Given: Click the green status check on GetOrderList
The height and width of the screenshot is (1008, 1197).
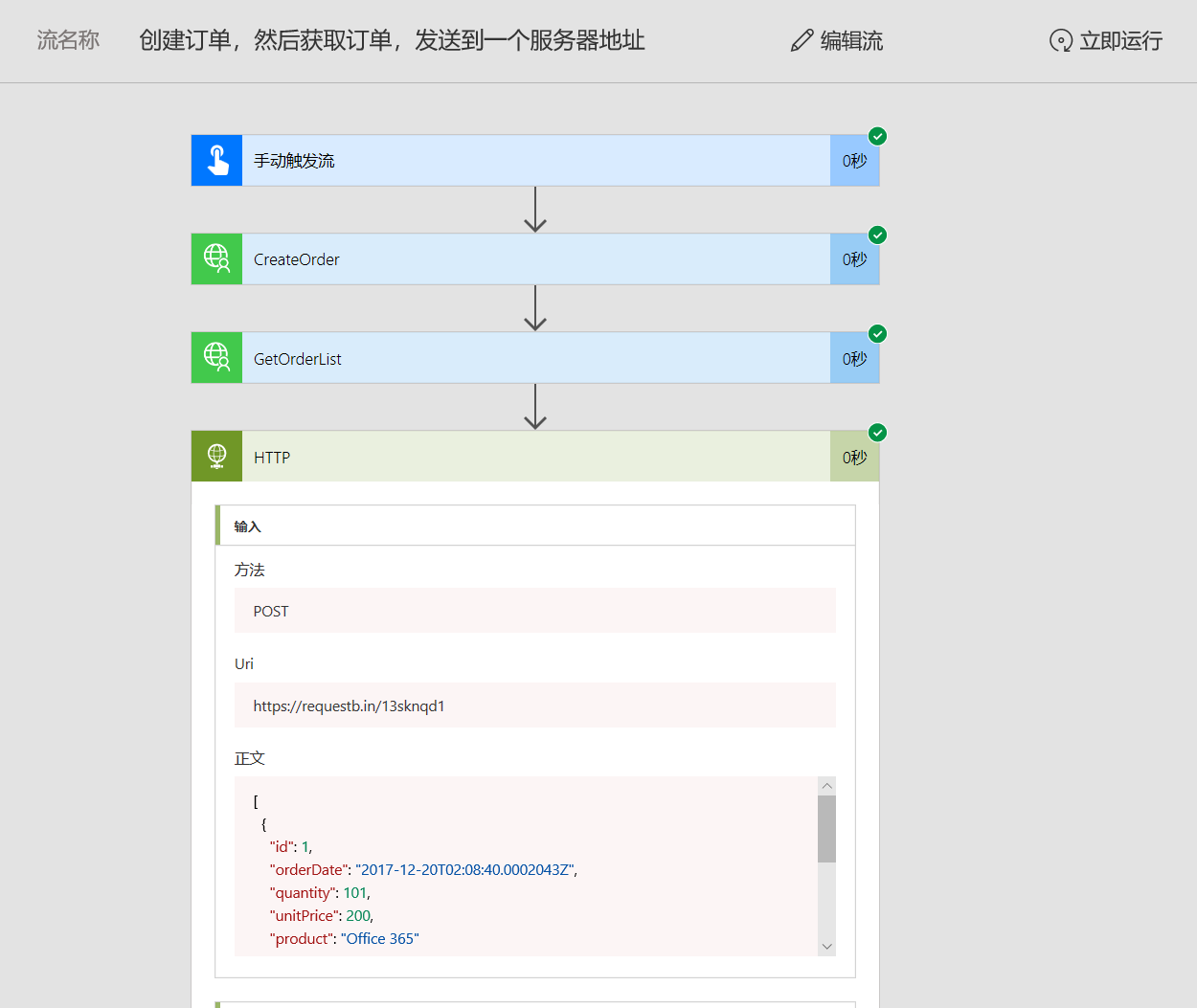Looking at the screenshot, I should 878,333.
